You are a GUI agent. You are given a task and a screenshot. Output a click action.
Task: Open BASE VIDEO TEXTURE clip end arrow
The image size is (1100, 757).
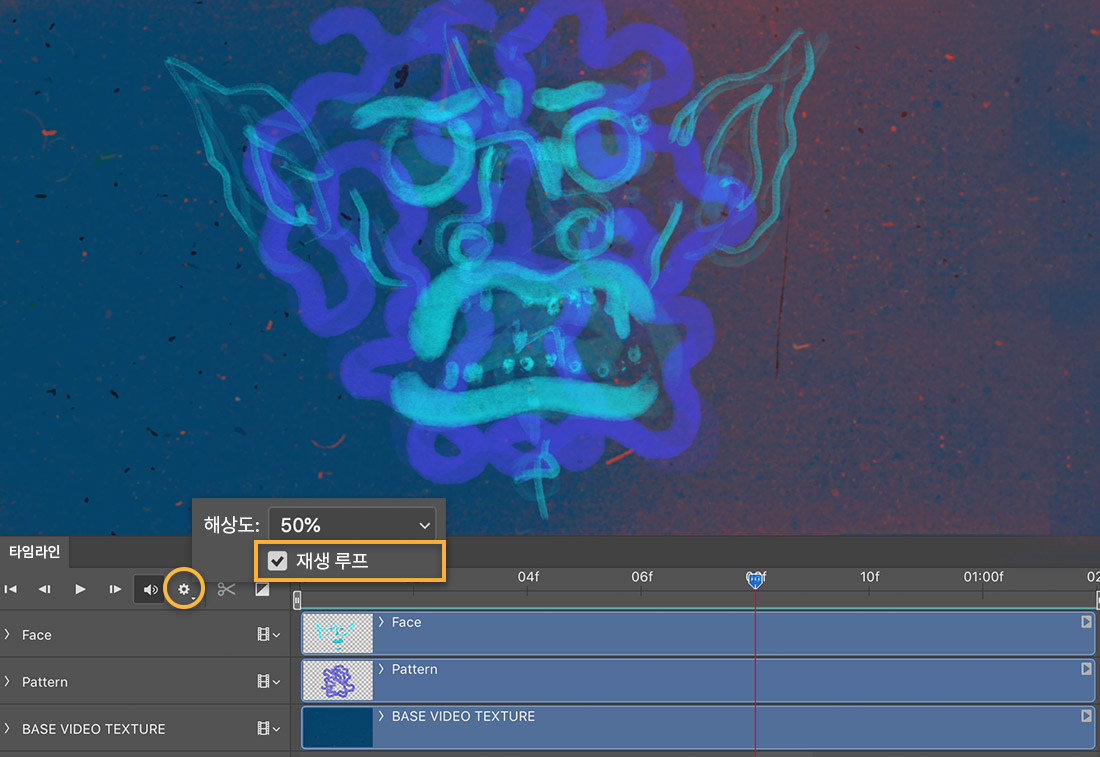(1086, 716)
